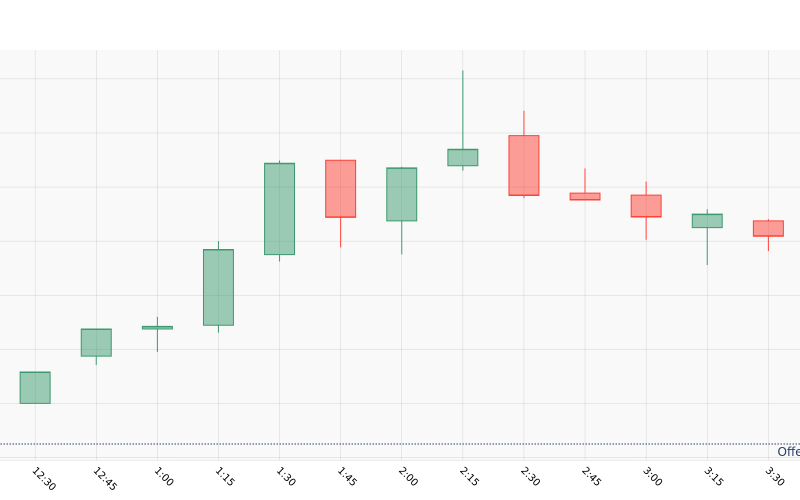Click the red candlestick at 3:00
This screenshot has height=500, width=800.
tap(646, 206)
